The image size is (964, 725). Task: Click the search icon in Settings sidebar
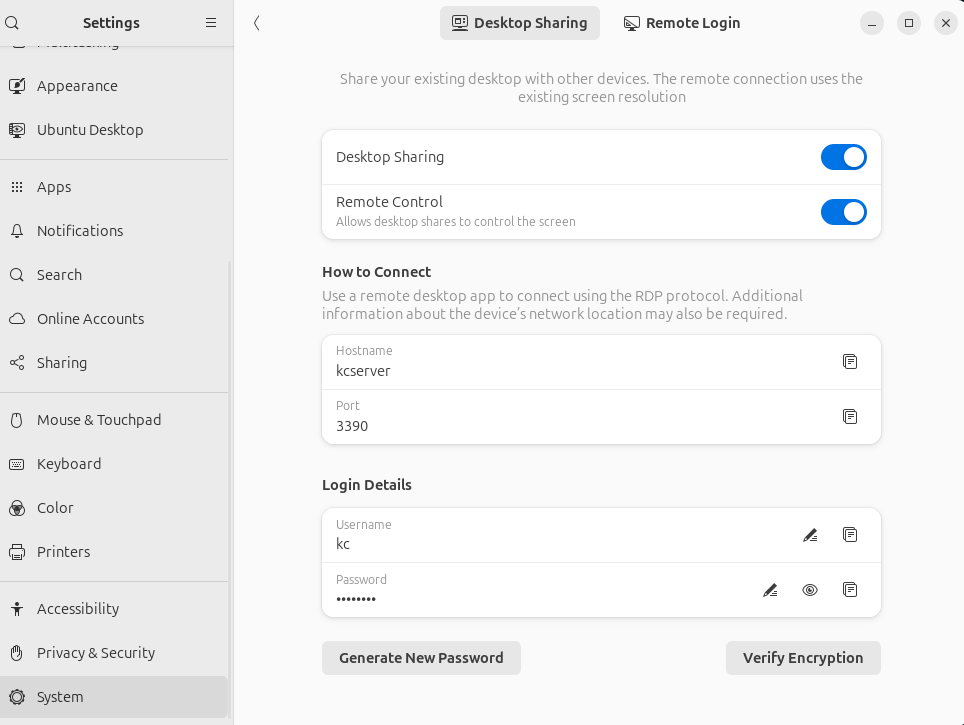pyautogui.click(x=13, y=22)
